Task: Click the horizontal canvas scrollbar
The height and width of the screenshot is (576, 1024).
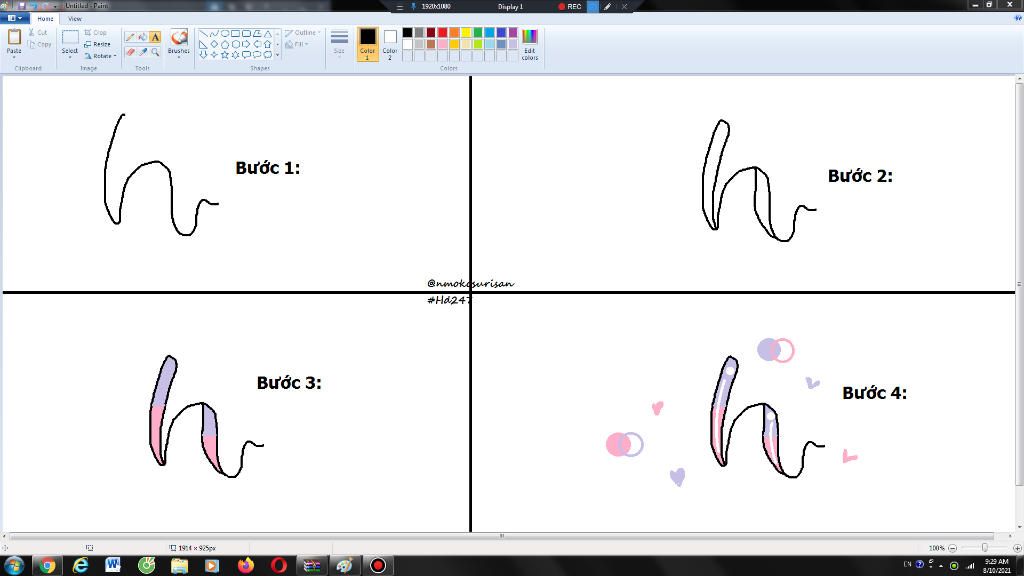Action: coord(502,536)
